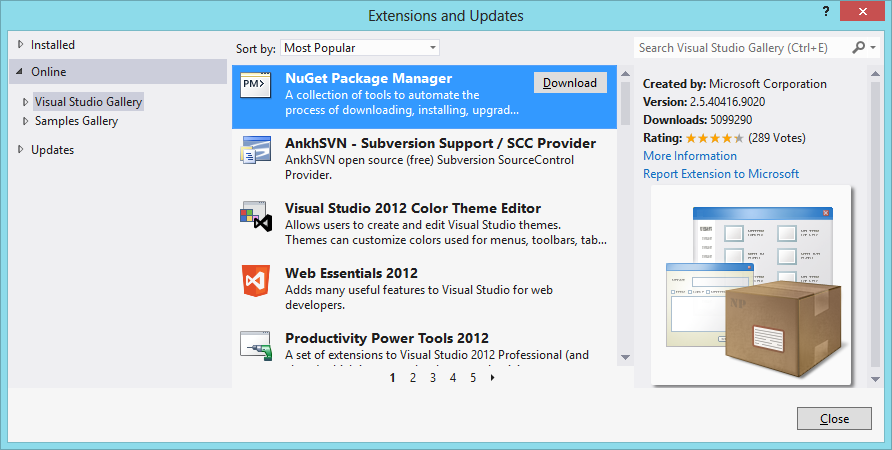Viewport: 892px width, 450px height.
Task: Download NuGet Package Manager
Action: [x=570, y=83]
